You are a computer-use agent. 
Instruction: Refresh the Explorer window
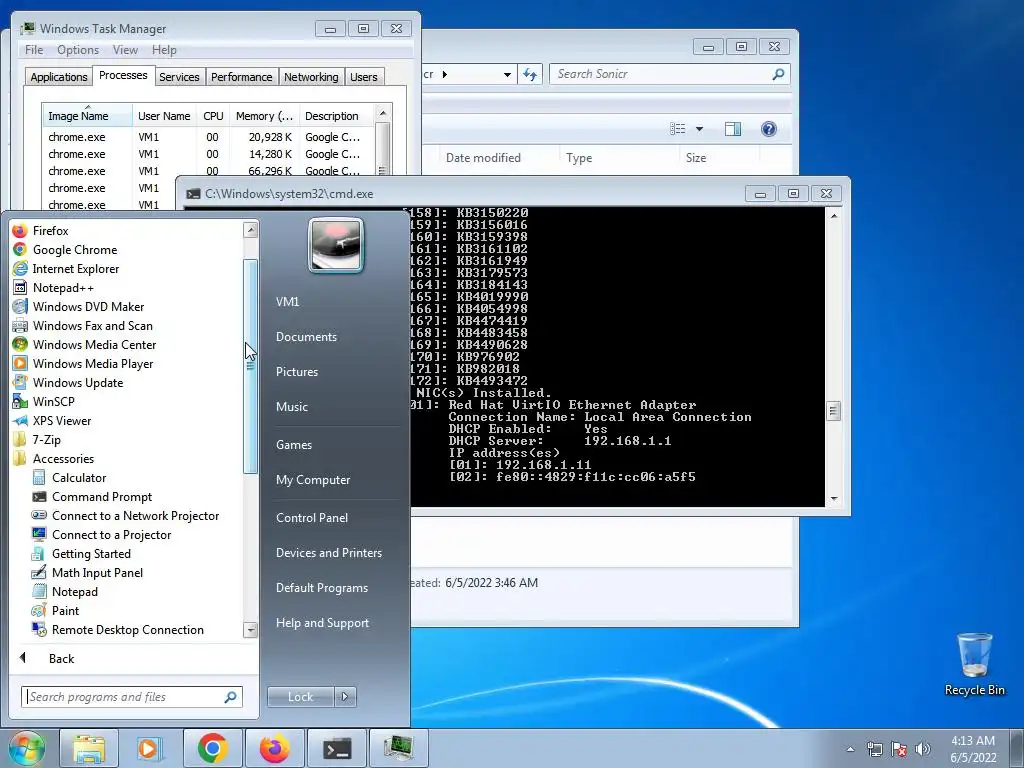(530, 74)
